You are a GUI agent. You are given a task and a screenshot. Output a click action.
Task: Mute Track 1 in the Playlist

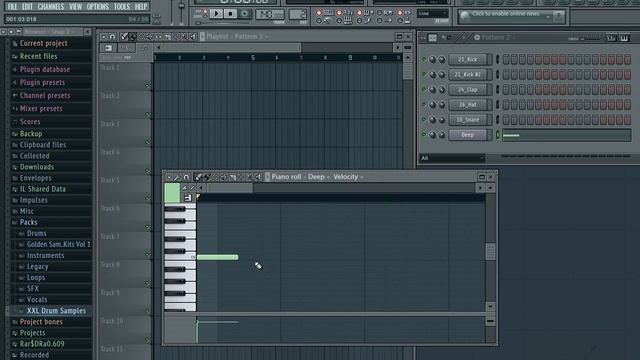pyautogui.click(x=147, y=85)
